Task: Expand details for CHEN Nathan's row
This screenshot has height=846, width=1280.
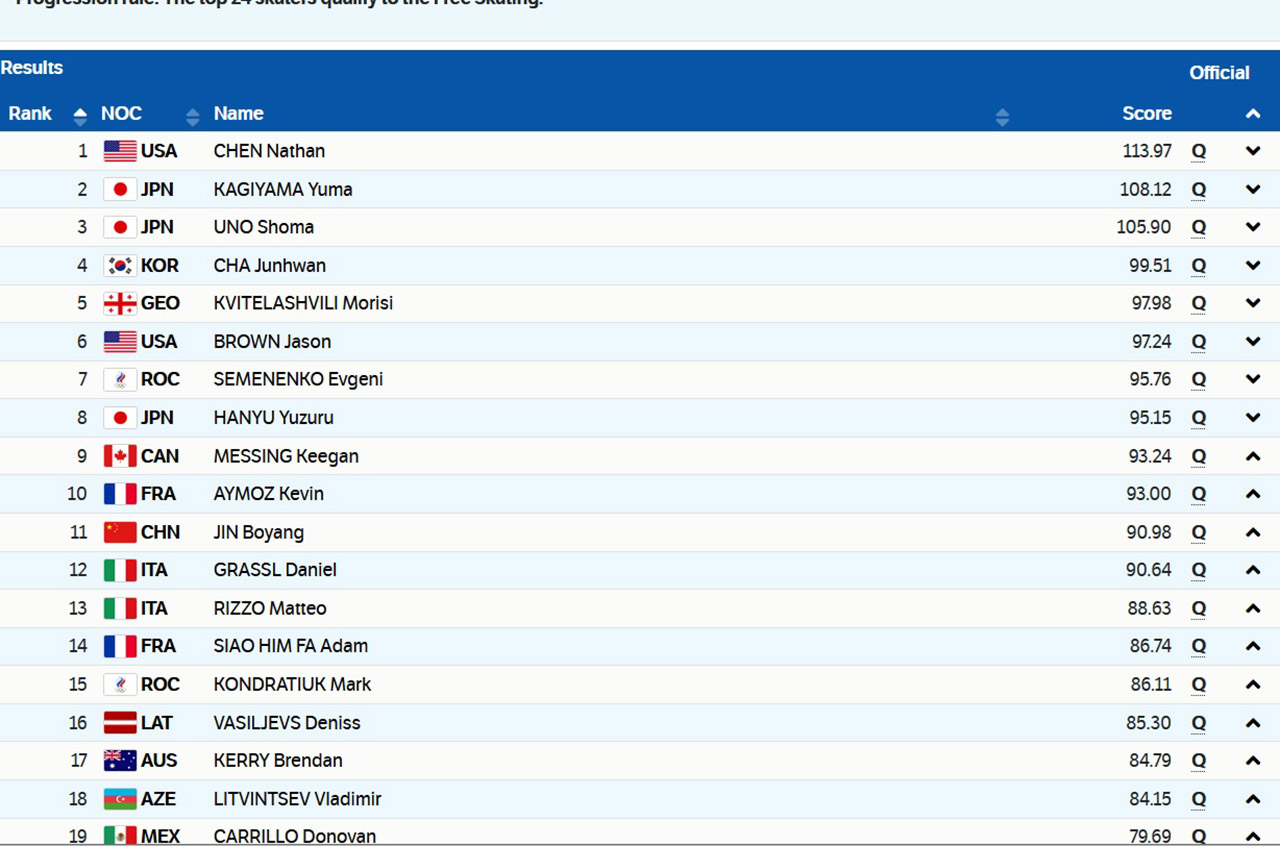Action: click(x=1253, y=151)
